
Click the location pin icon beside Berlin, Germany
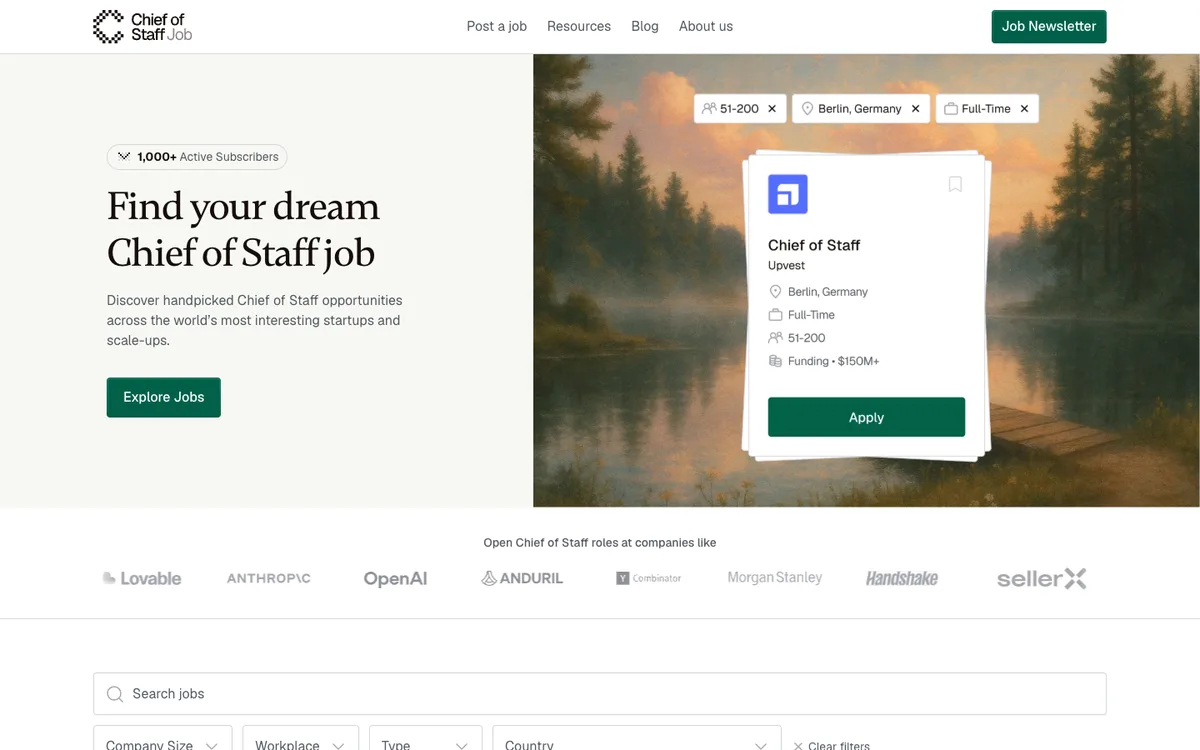(775, 292)
